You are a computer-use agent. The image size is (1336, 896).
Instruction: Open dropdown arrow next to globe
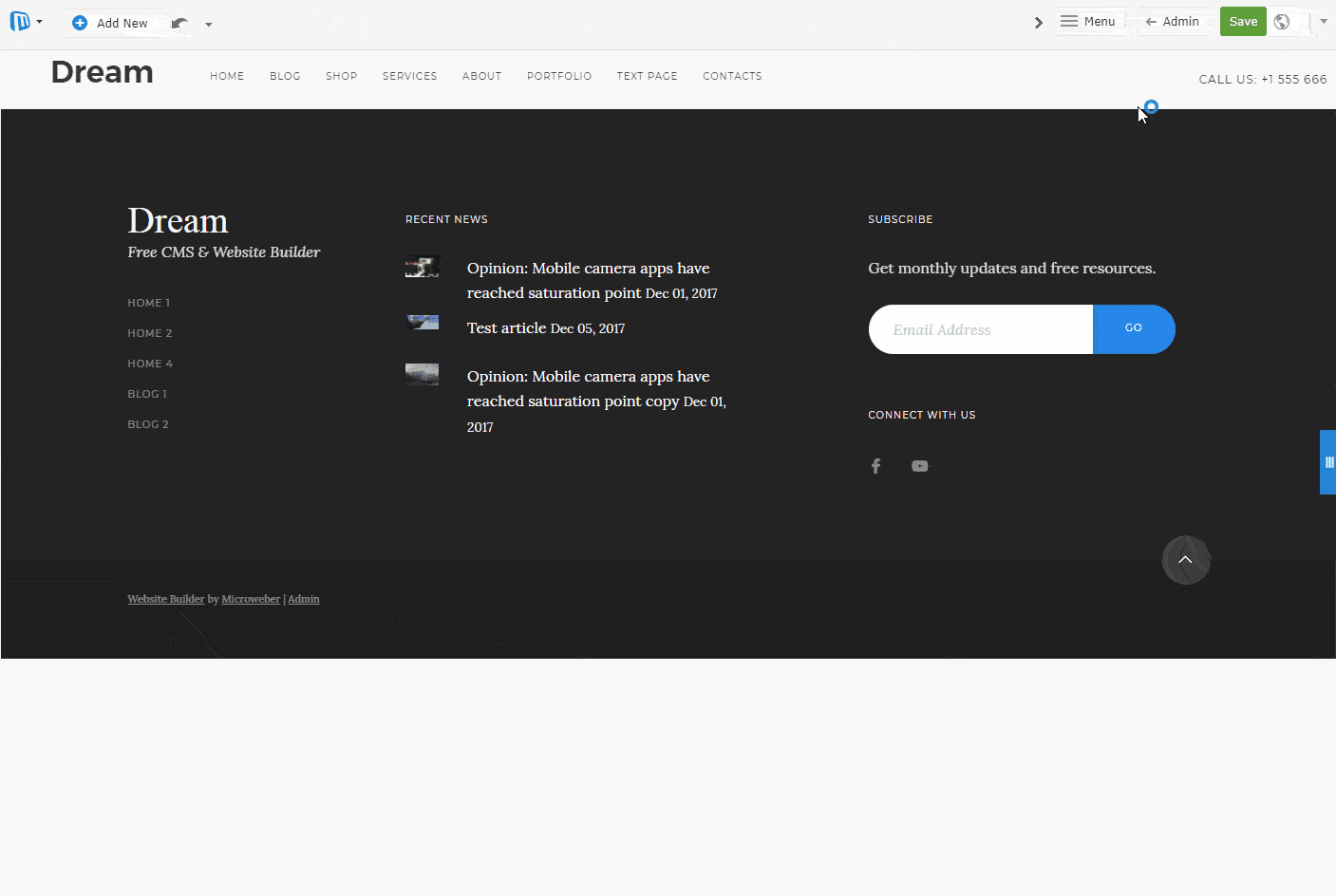click(x=1324, y=22)
